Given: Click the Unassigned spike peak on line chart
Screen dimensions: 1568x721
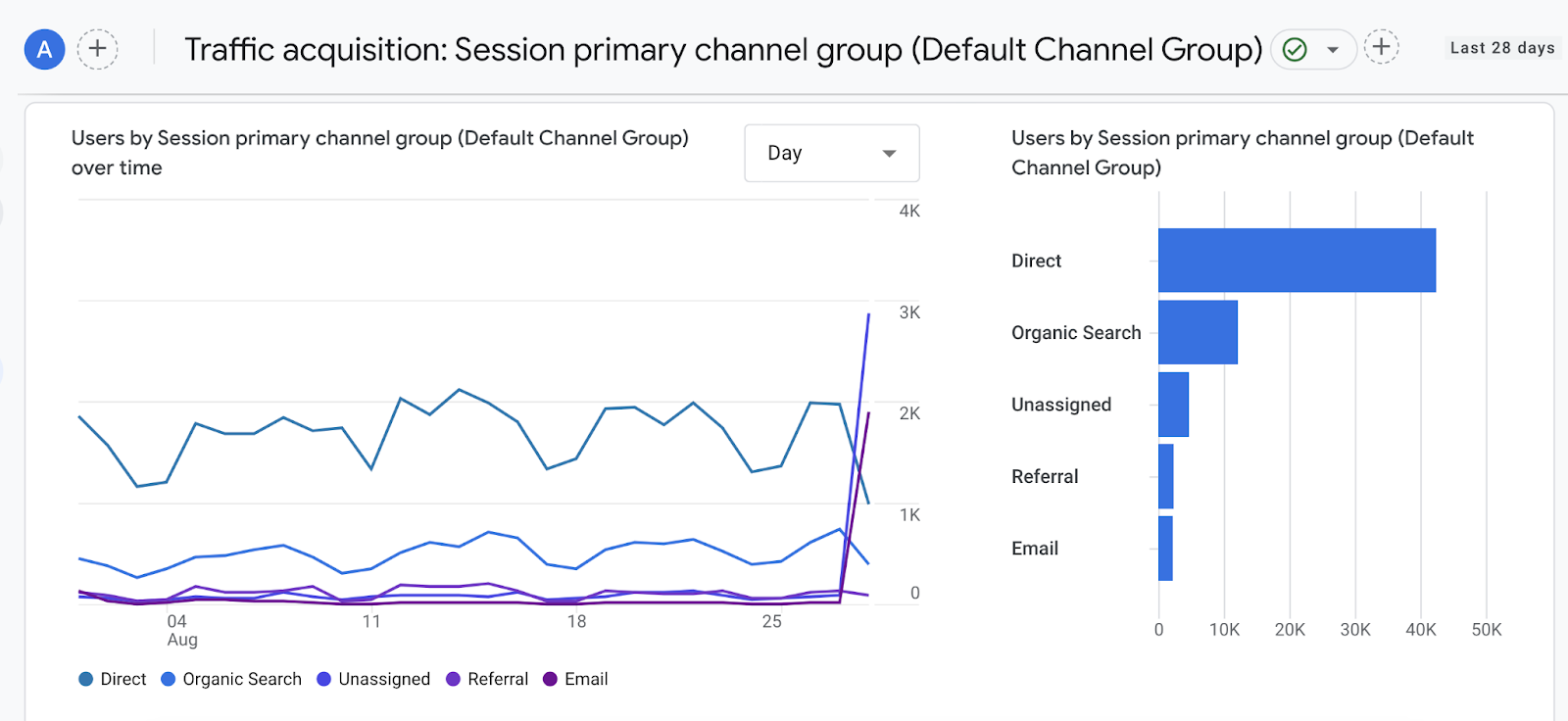Looking at the screenshot, I should (x=868, y=315).
